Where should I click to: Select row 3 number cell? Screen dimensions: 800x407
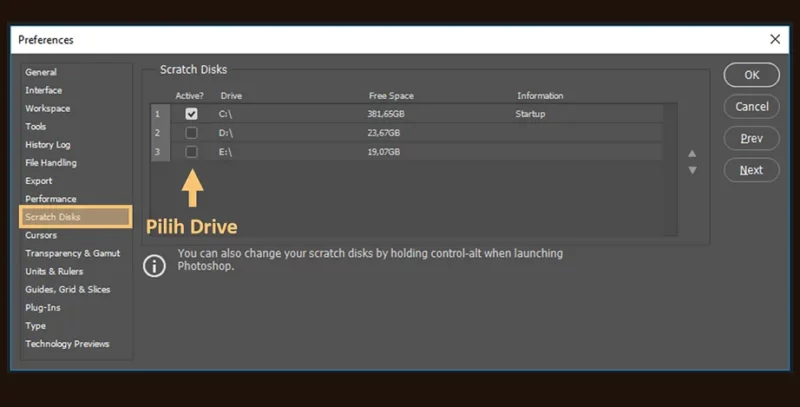tap(160, 151)
